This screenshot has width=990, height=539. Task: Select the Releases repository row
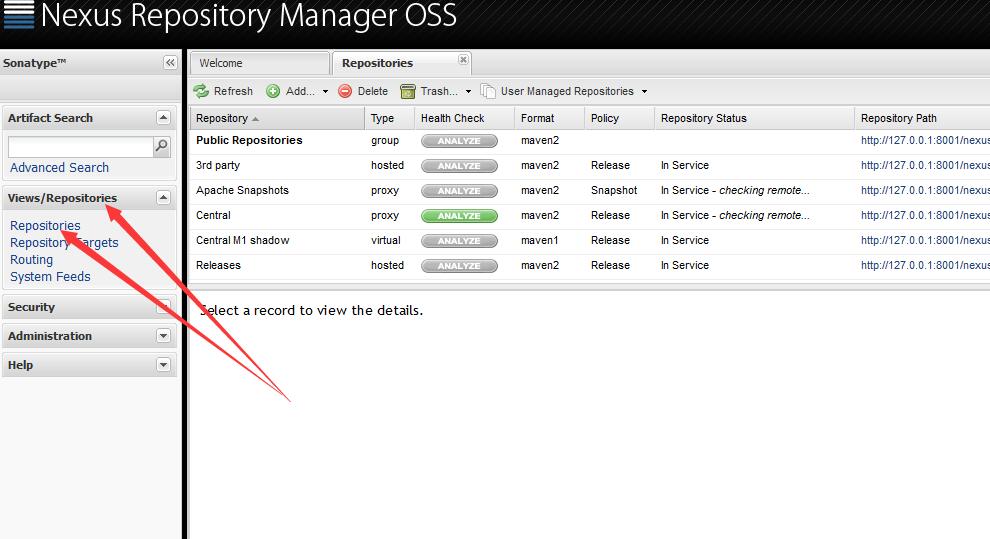click(590, 266)
